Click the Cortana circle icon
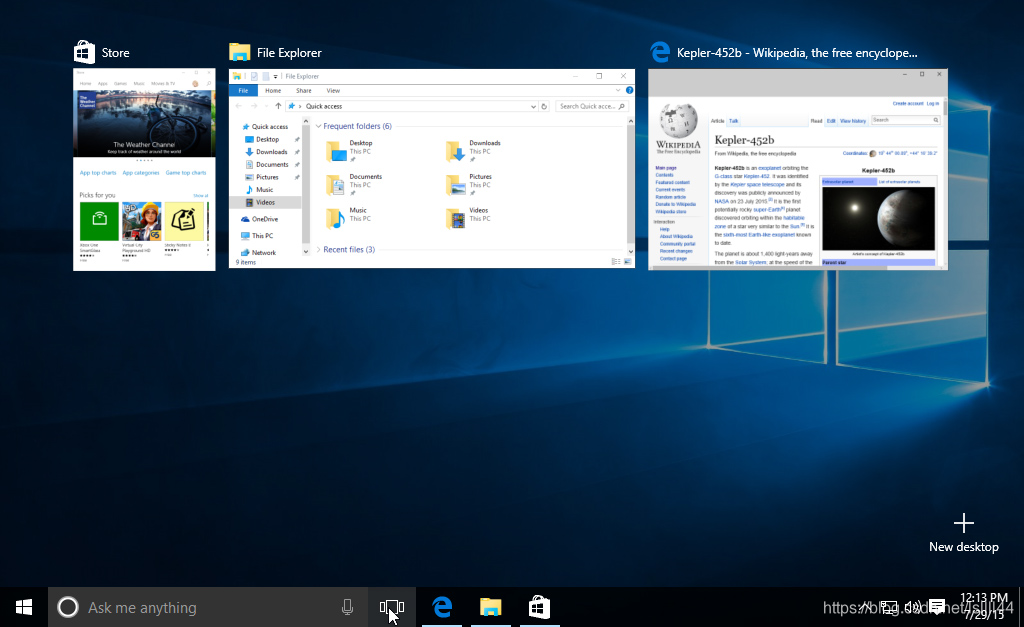 point(68,607)
